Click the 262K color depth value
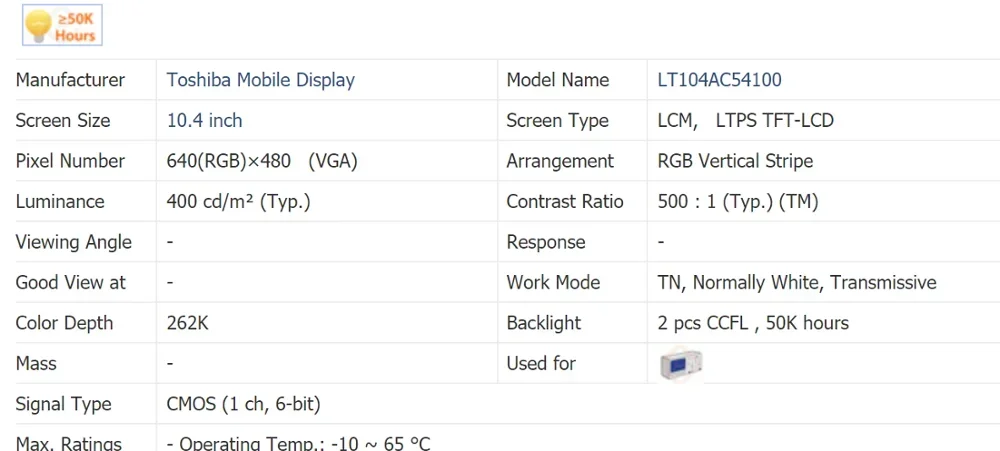 188,323
